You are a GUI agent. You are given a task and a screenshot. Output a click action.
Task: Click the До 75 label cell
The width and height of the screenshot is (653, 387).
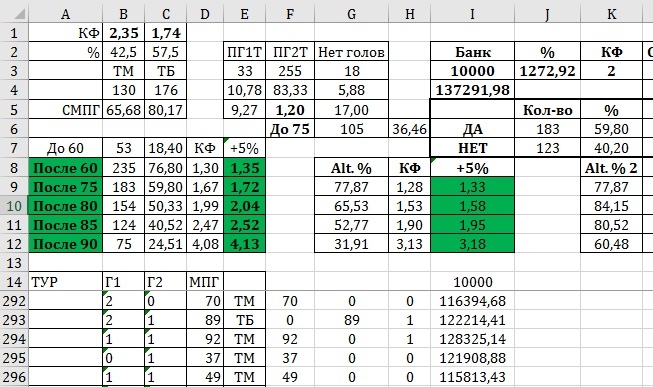pyautogui.click(x=290, y=129)
